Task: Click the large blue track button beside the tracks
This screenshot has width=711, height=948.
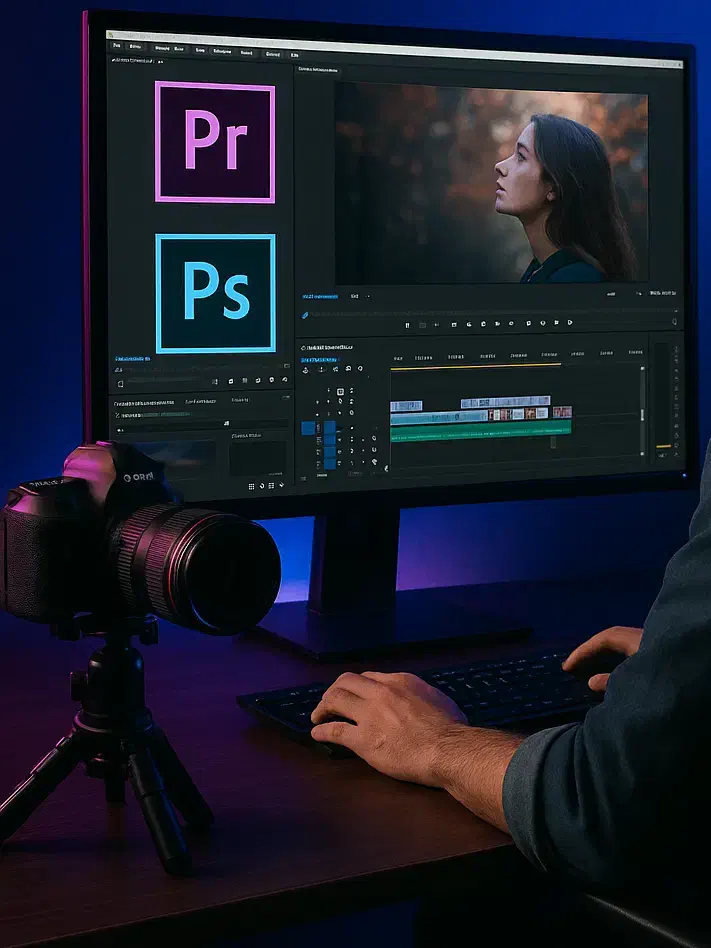Action: (308, 428)
